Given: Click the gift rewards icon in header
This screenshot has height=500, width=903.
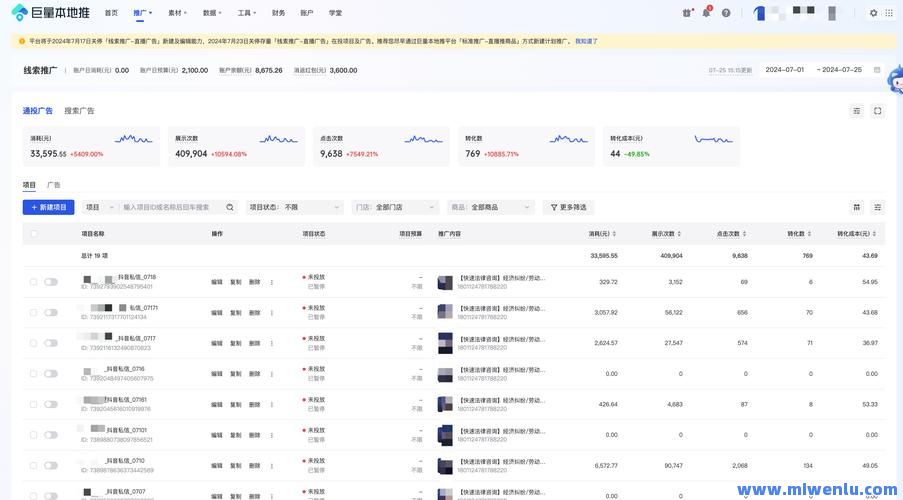Looking at the screenshot, I should tap(687, 13).
